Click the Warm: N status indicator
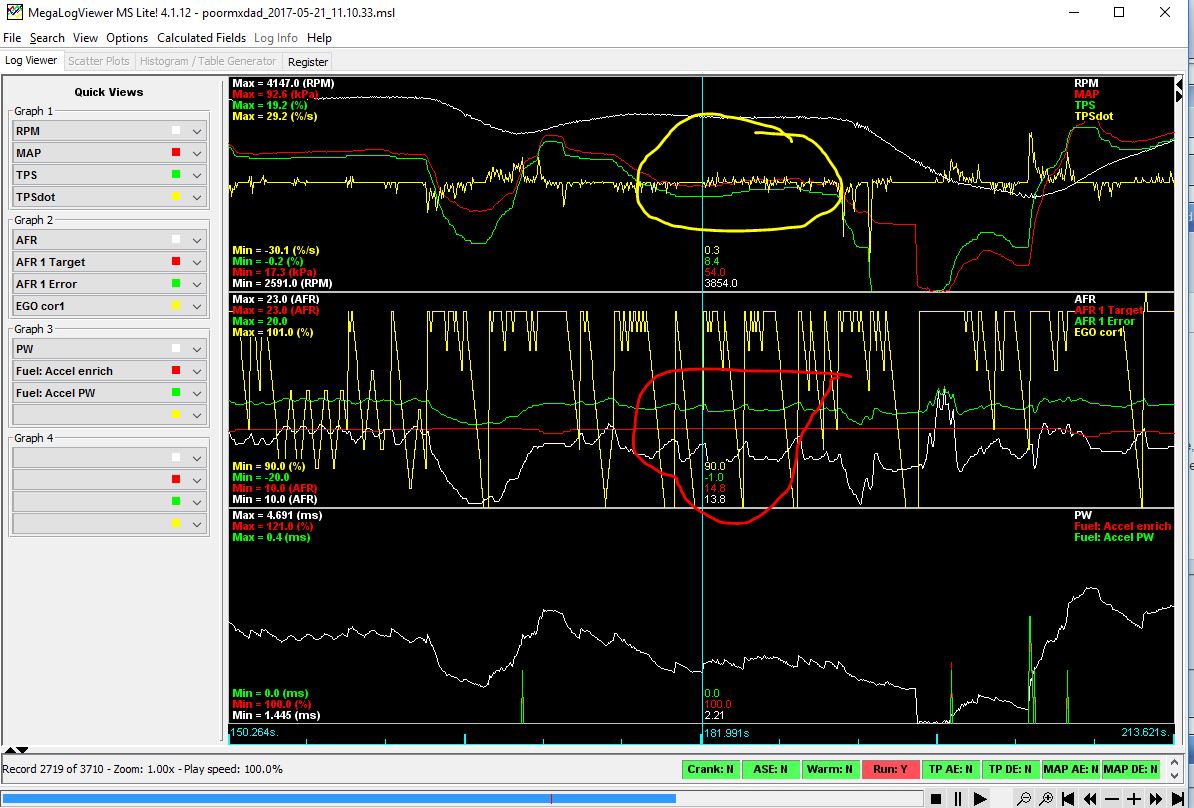The width and height of the screenshot is (1194, 808). 830,769
